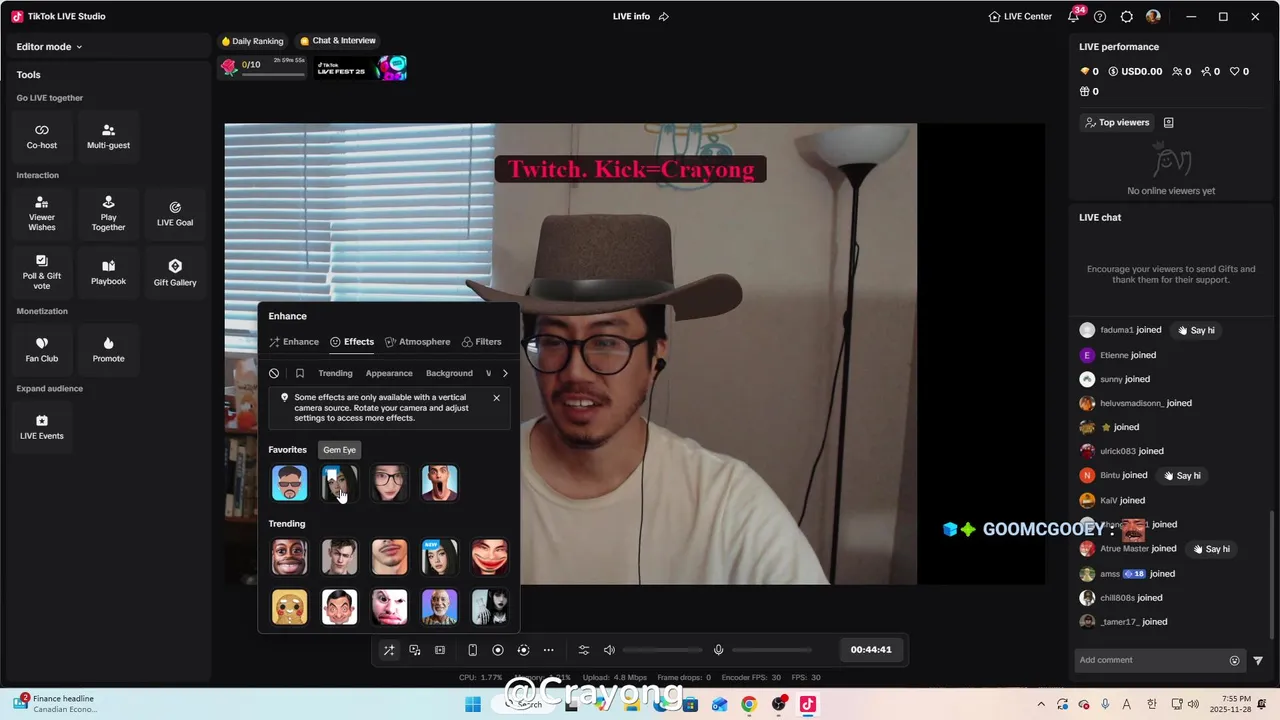
Task: Click the LIVE FEST 25 banner
Action: click(362, 68)
